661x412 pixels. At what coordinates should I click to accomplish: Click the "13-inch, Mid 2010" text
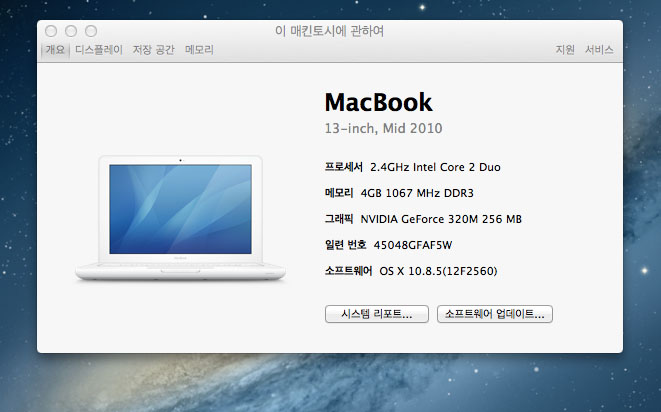(383, 129)
